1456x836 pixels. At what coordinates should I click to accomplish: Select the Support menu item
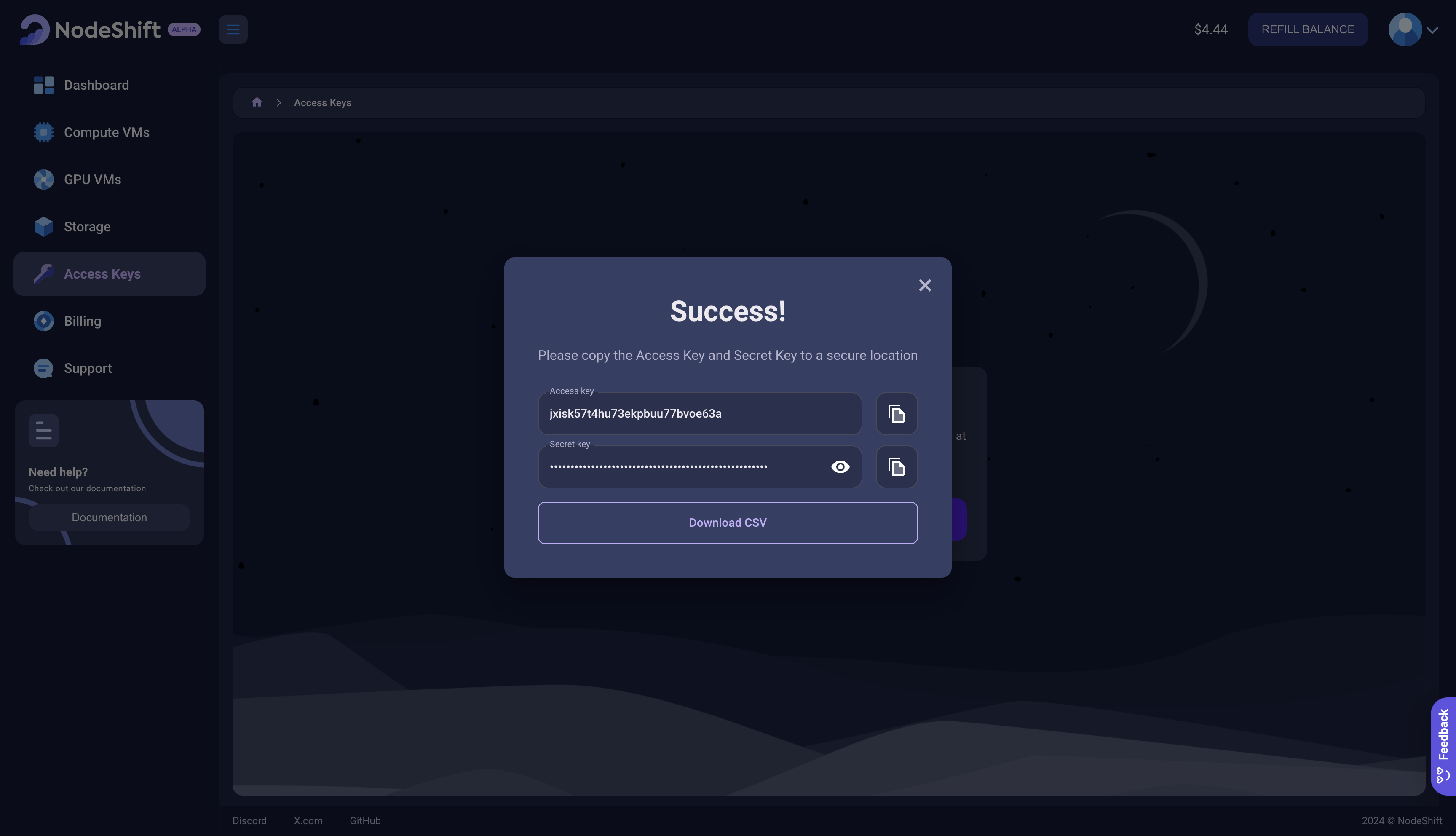pos(88,368)
